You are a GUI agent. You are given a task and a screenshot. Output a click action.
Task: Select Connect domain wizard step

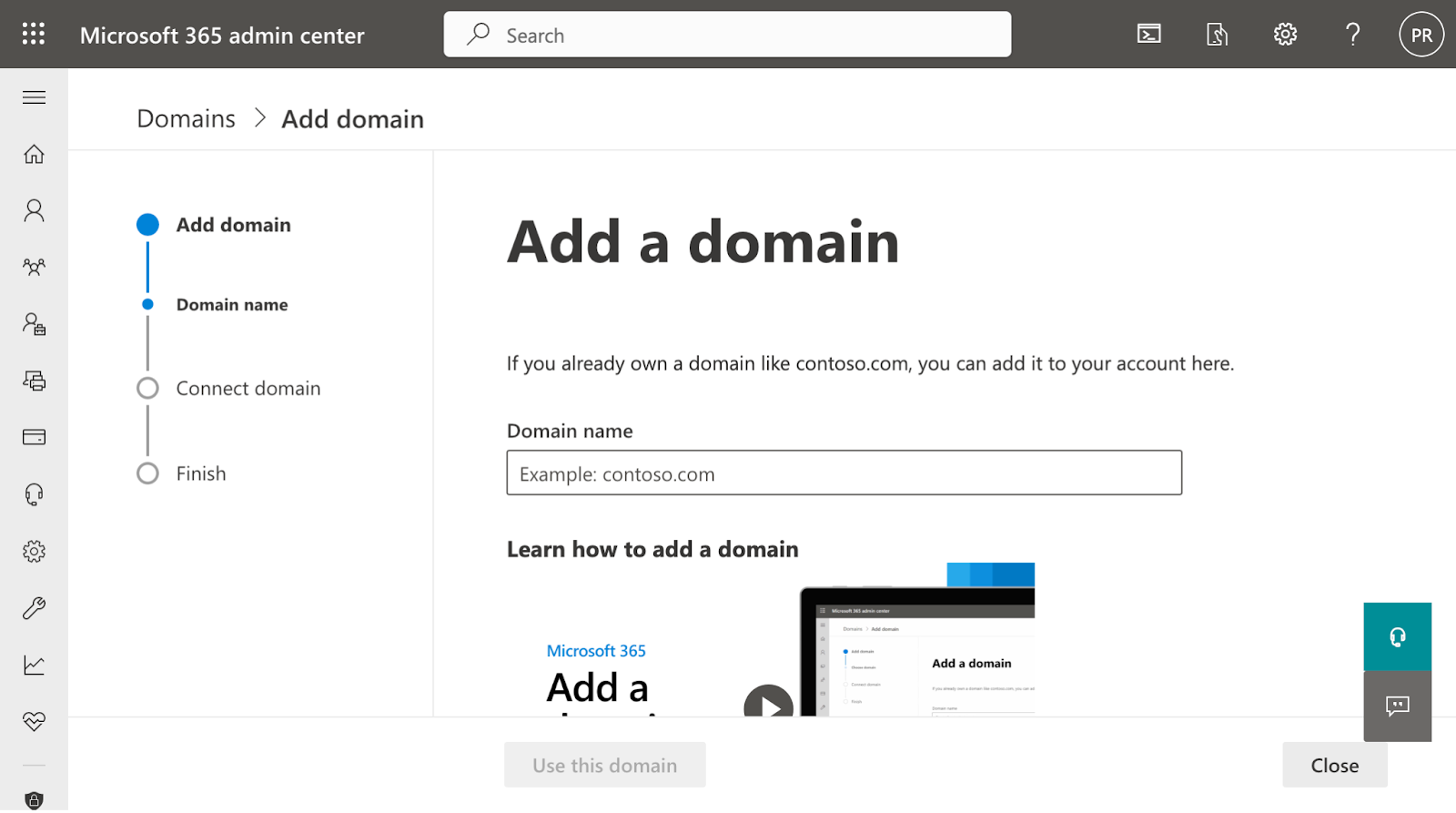tap(248, 389)
